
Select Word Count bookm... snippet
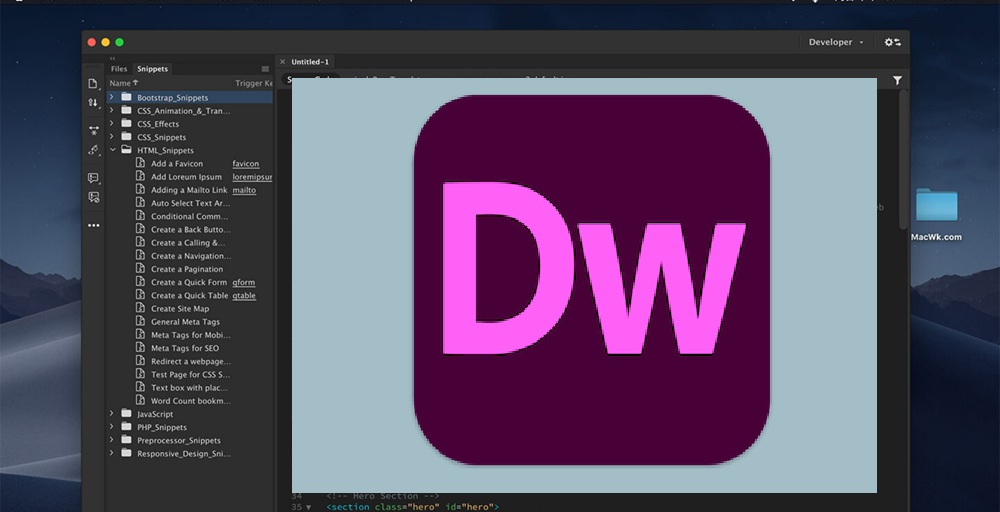pos(190,401)
